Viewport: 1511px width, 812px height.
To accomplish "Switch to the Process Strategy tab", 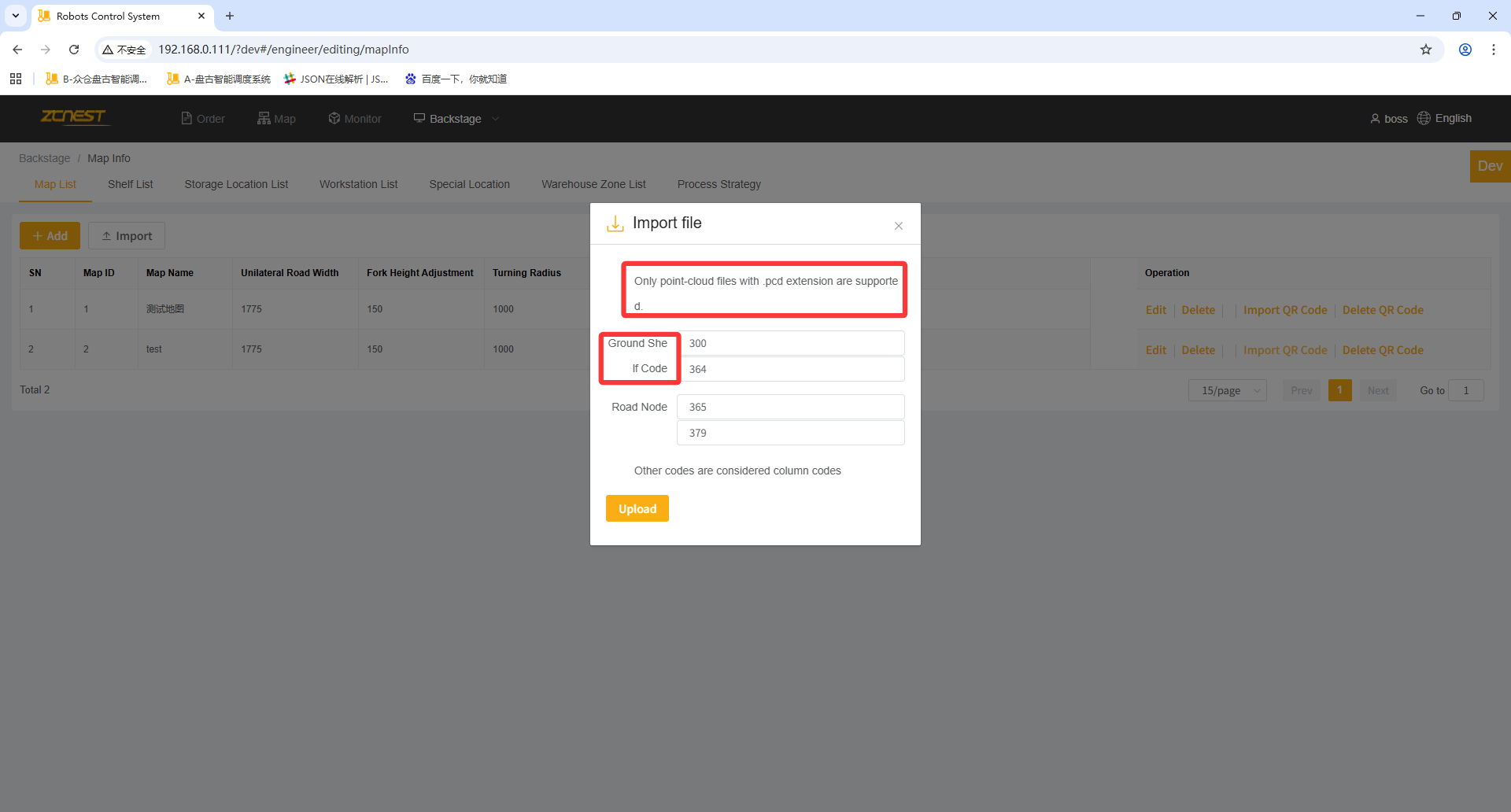I will click(719, 184).
